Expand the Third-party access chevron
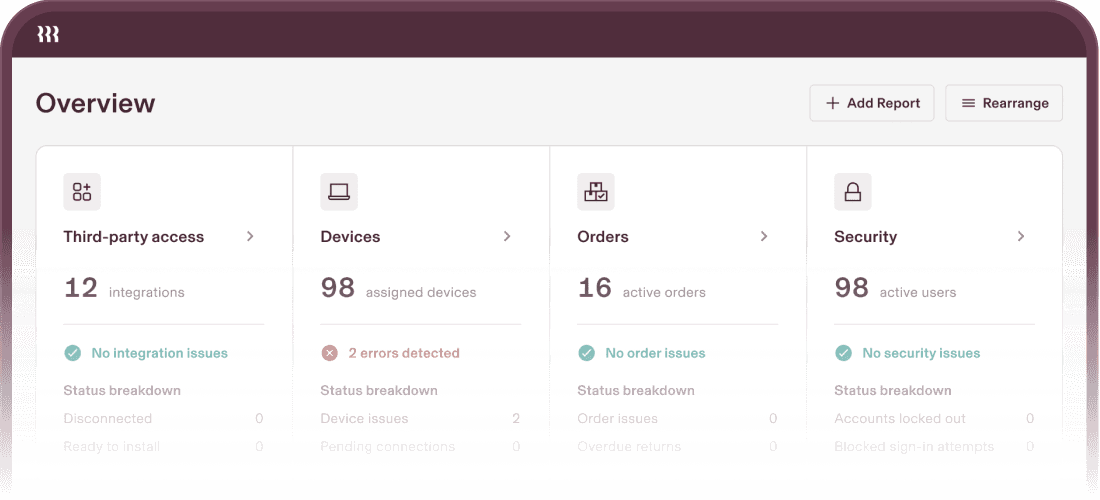 click(250, 237)
